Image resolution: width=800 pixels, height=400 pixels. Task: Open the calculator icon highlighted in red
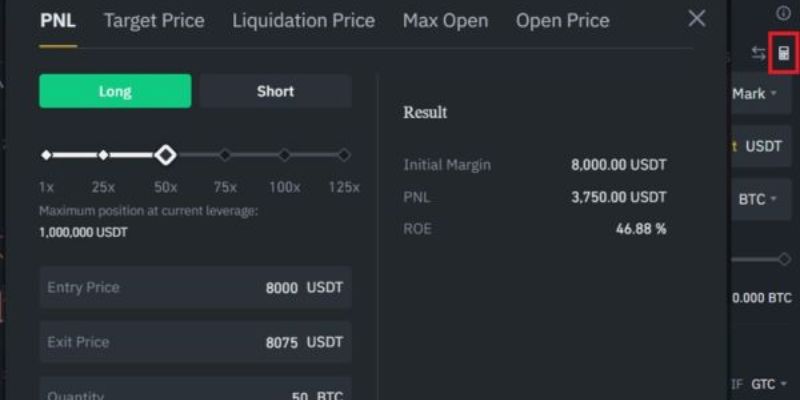[x=784, y=53]
